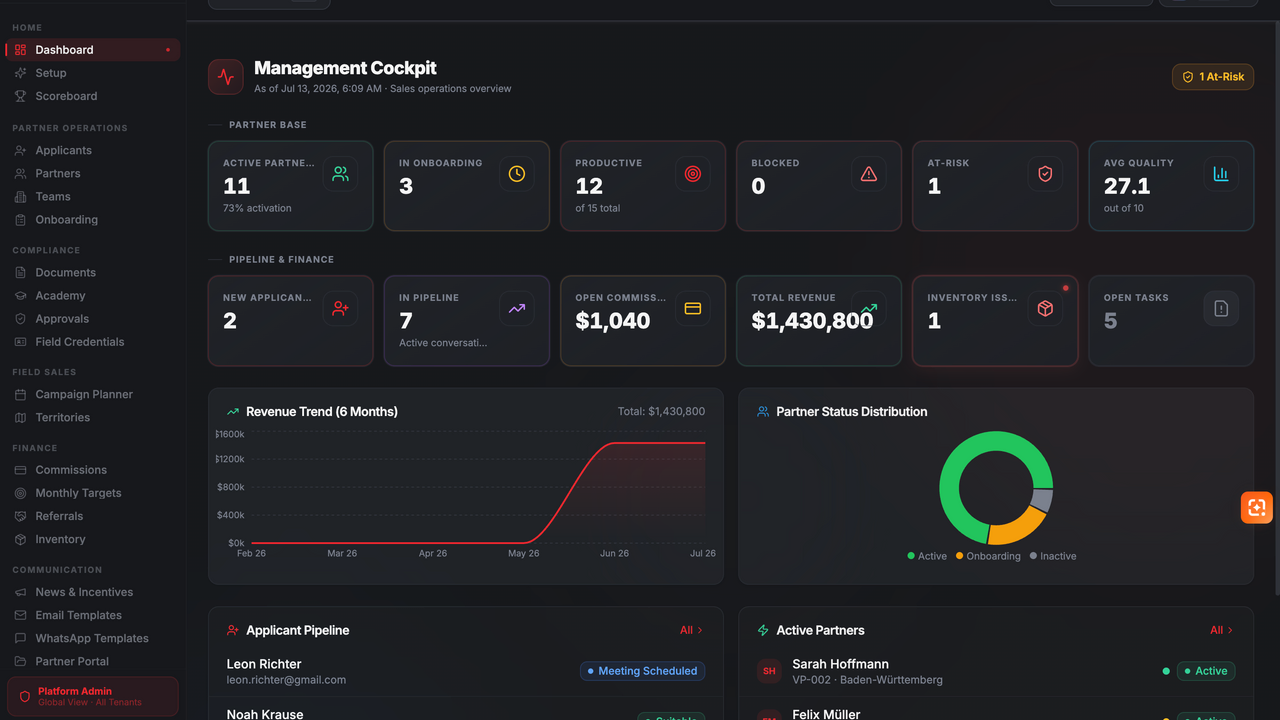The height and width of the screenshot is (720, 1280).
Task: Click Sarah Hoffmann's Active status badge
Action: pyautogui.click(x=1205, y=671)
